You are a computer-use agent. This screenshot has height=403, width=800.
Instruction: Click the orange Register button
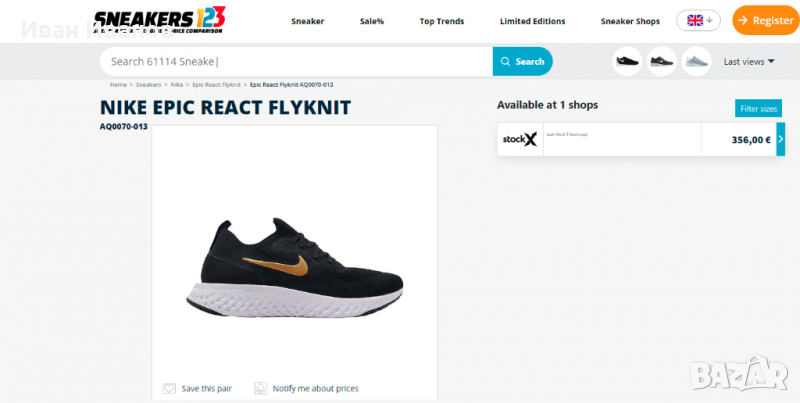[766, 20]
